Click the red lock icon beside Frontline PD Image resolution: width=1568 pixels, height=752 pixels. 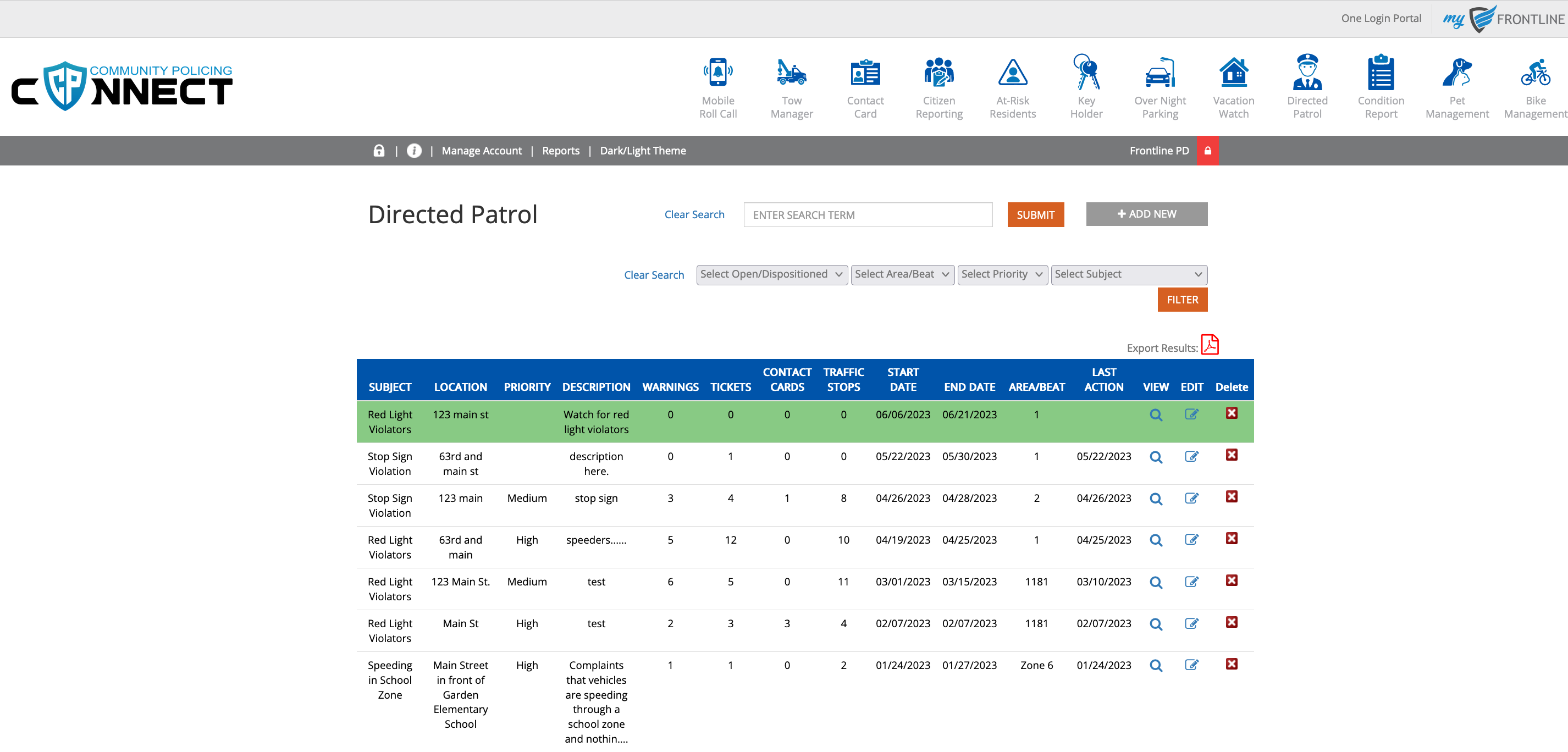pyautogui.click(x=1208, y=151)
